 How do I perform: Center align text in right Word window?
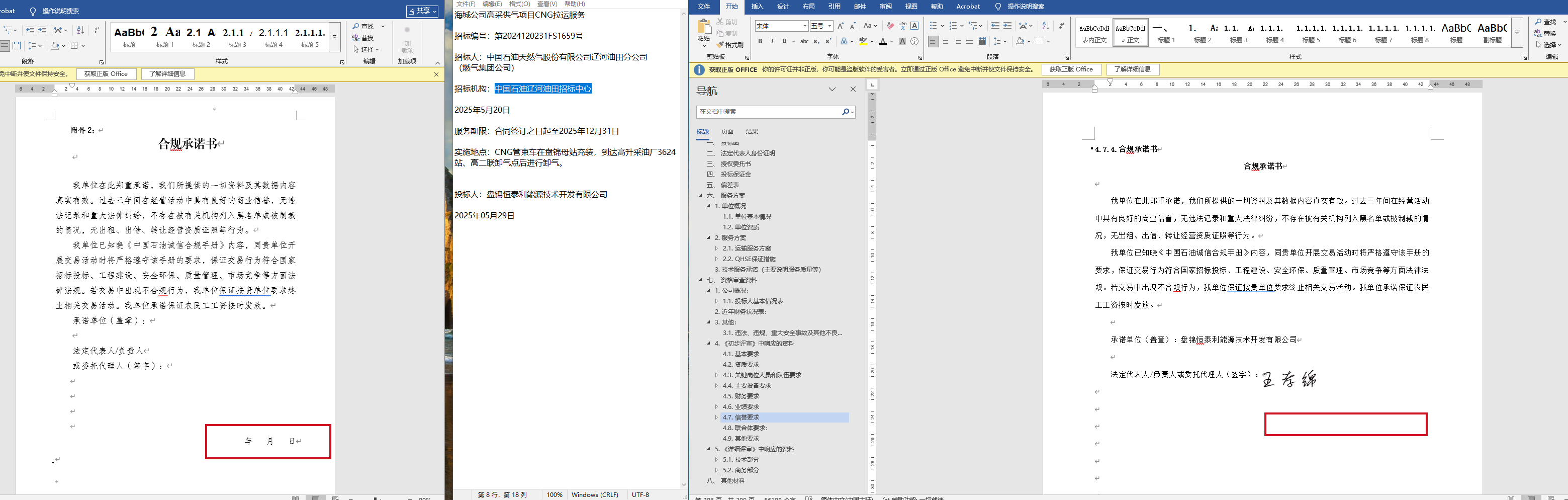pos(945,41)
